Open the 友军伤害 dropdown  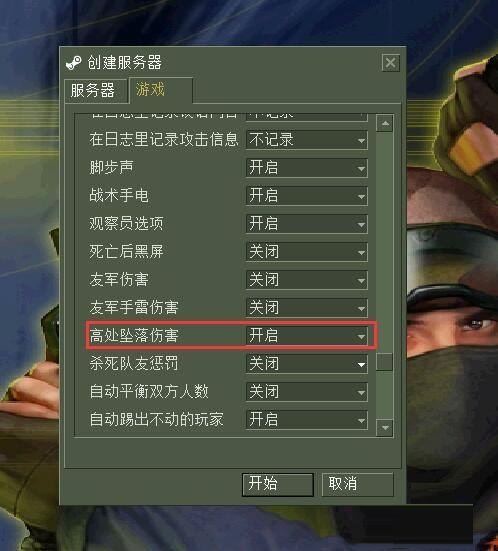click(x=307, y=280)
